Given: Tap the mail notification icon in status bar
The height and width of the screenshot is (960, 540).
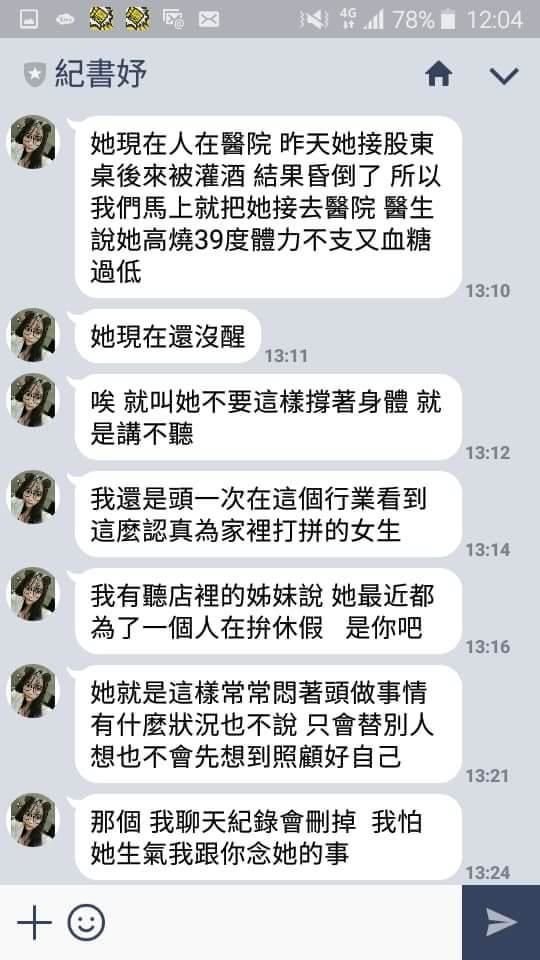Looking at the screenshot, I should (209, 20).
